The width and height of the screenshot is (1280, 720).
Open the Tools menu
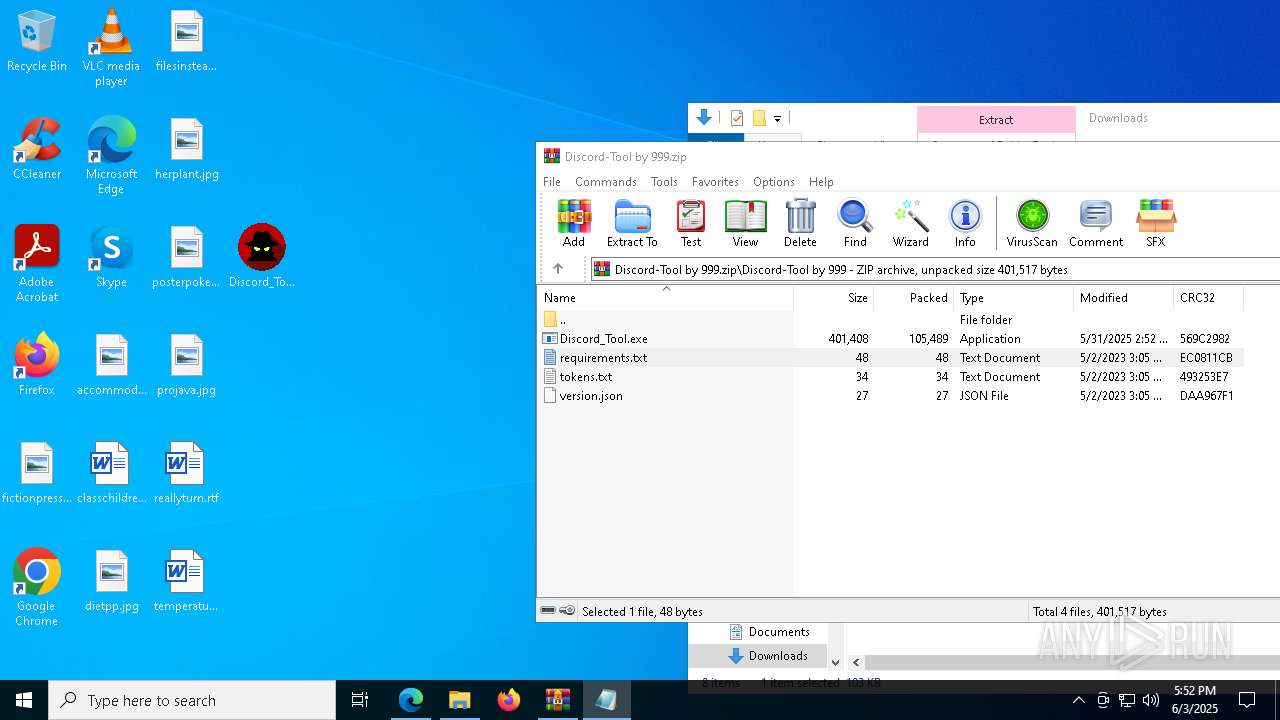coord(664,182)
